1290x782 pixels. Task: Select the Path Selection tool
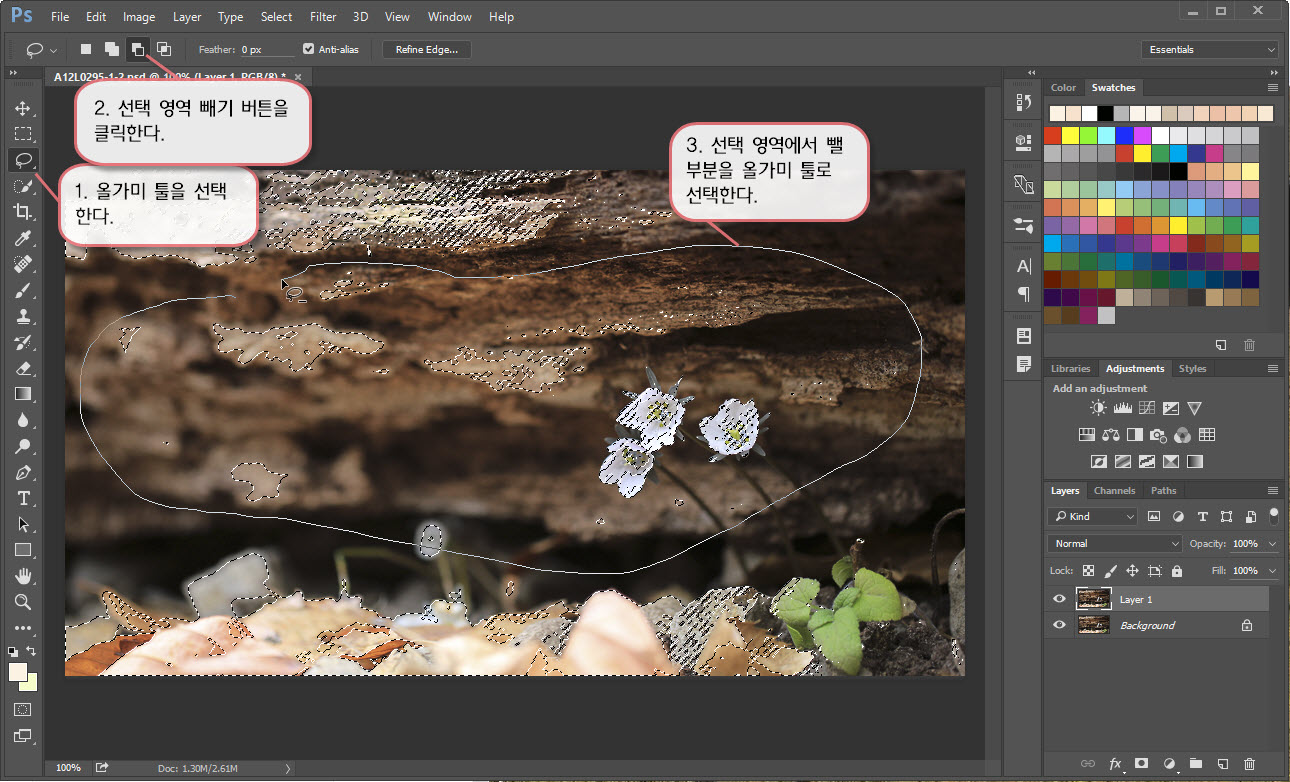tap(22, 524)
